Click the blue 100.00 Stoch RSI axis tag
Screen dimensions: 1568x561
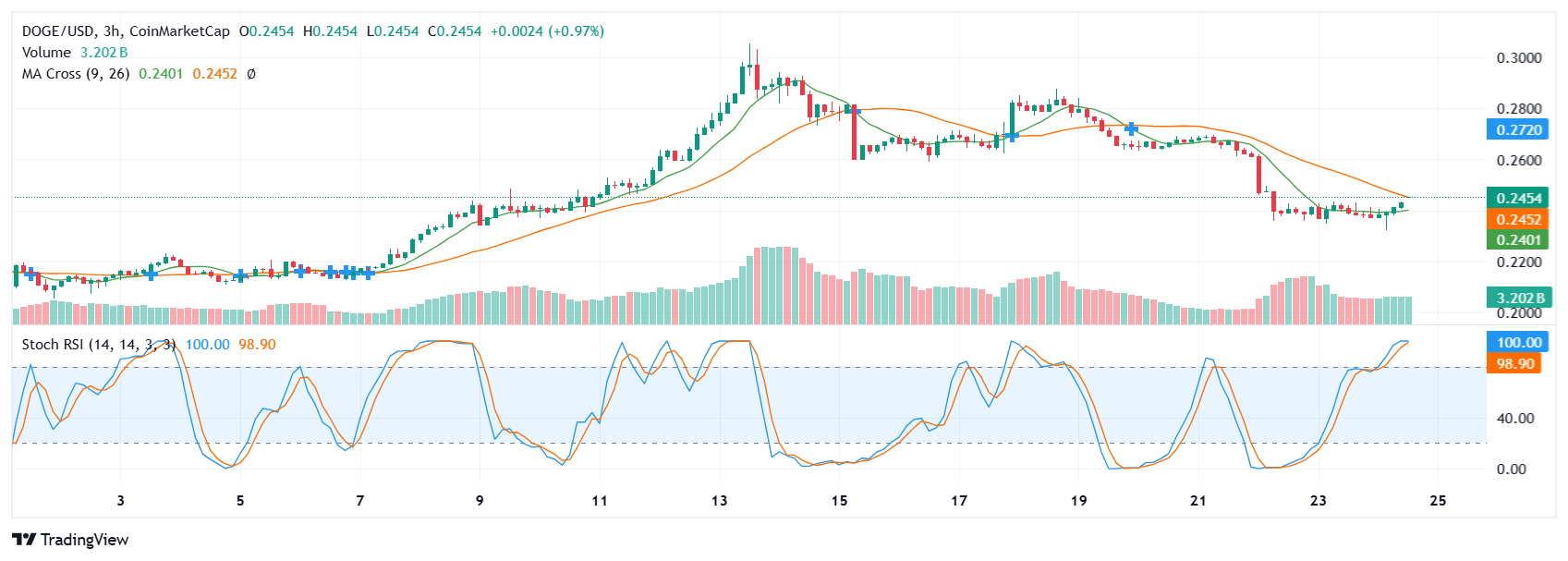point(1518,342)
